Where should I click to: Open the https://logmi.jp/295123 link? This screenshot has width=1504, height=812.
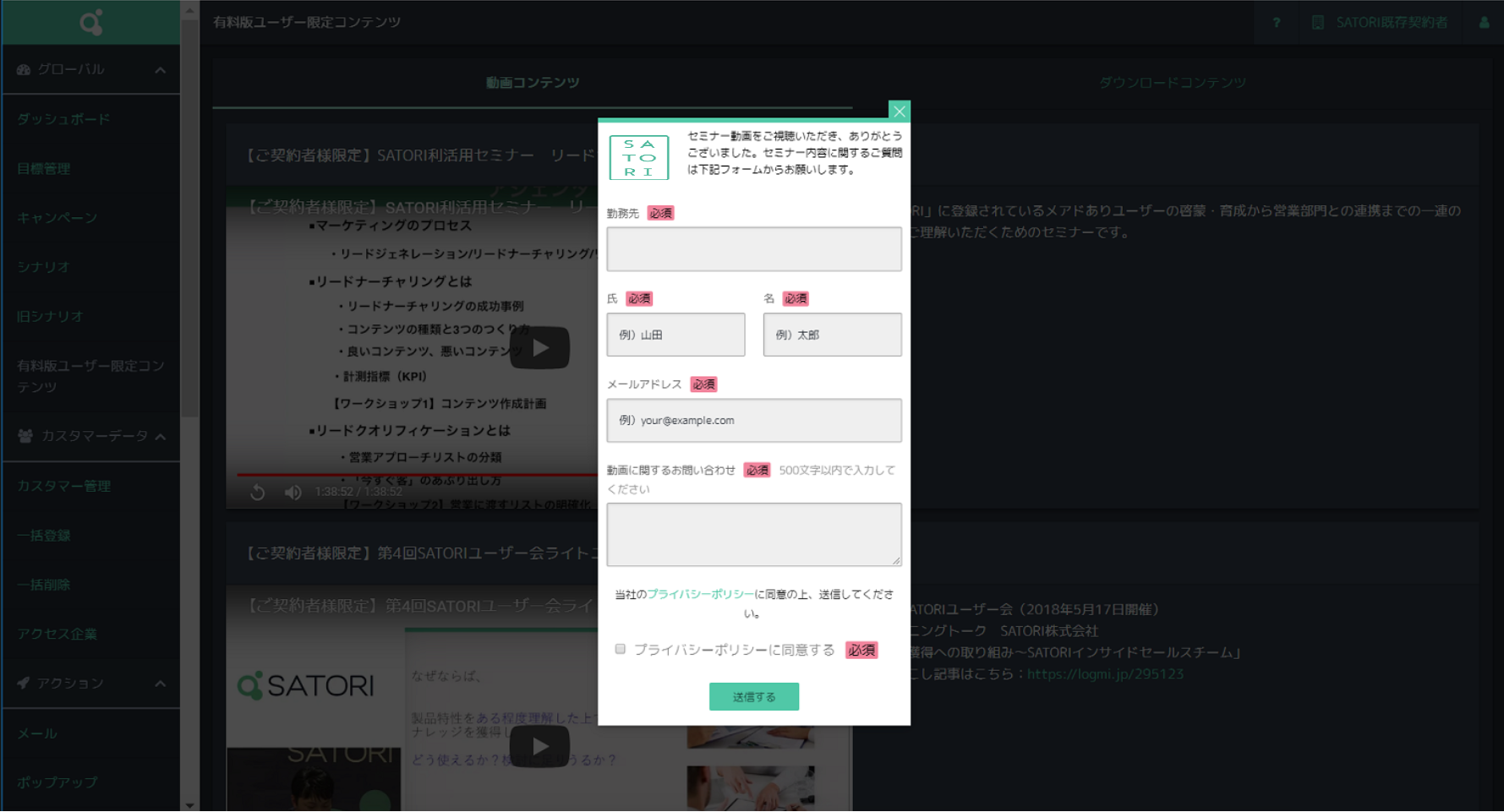pos(1105,673)
